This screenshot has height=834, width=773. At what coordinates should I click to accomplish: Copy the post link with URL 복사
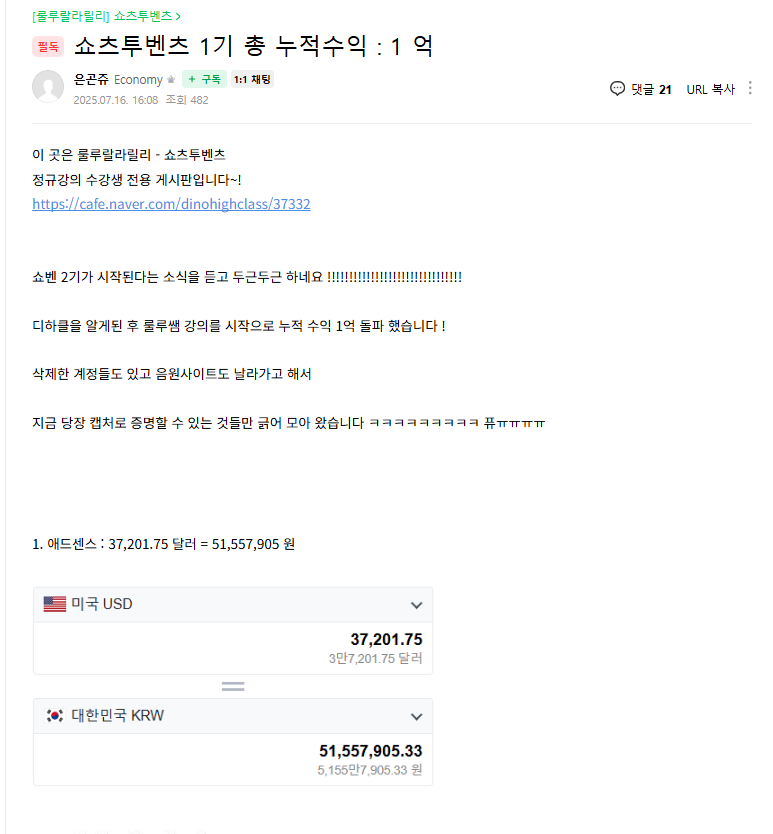[710, 89]
